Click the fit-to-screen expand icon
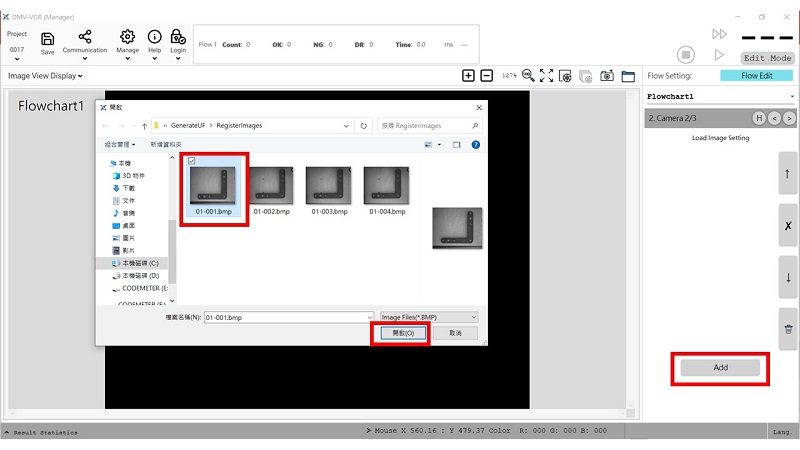800x450 pixels. pos(546,76)
